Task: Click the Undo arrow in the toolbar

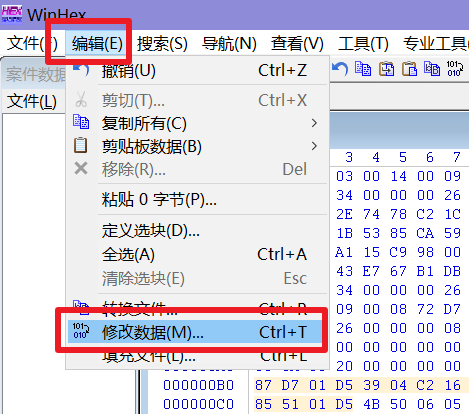Action: click(x=340, y=69)
